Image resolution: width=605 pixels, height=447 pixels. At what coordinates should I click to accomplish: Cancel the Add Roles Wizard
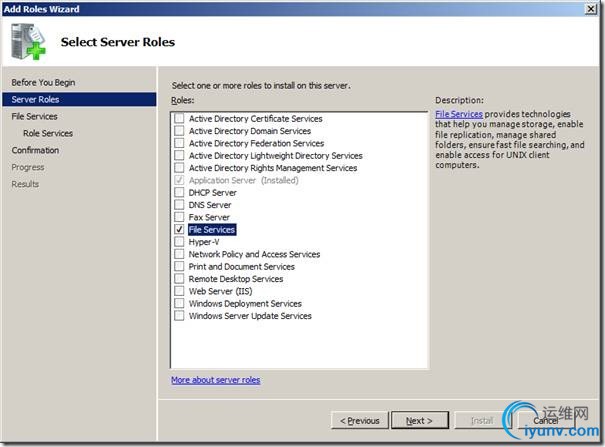[546, 420]
